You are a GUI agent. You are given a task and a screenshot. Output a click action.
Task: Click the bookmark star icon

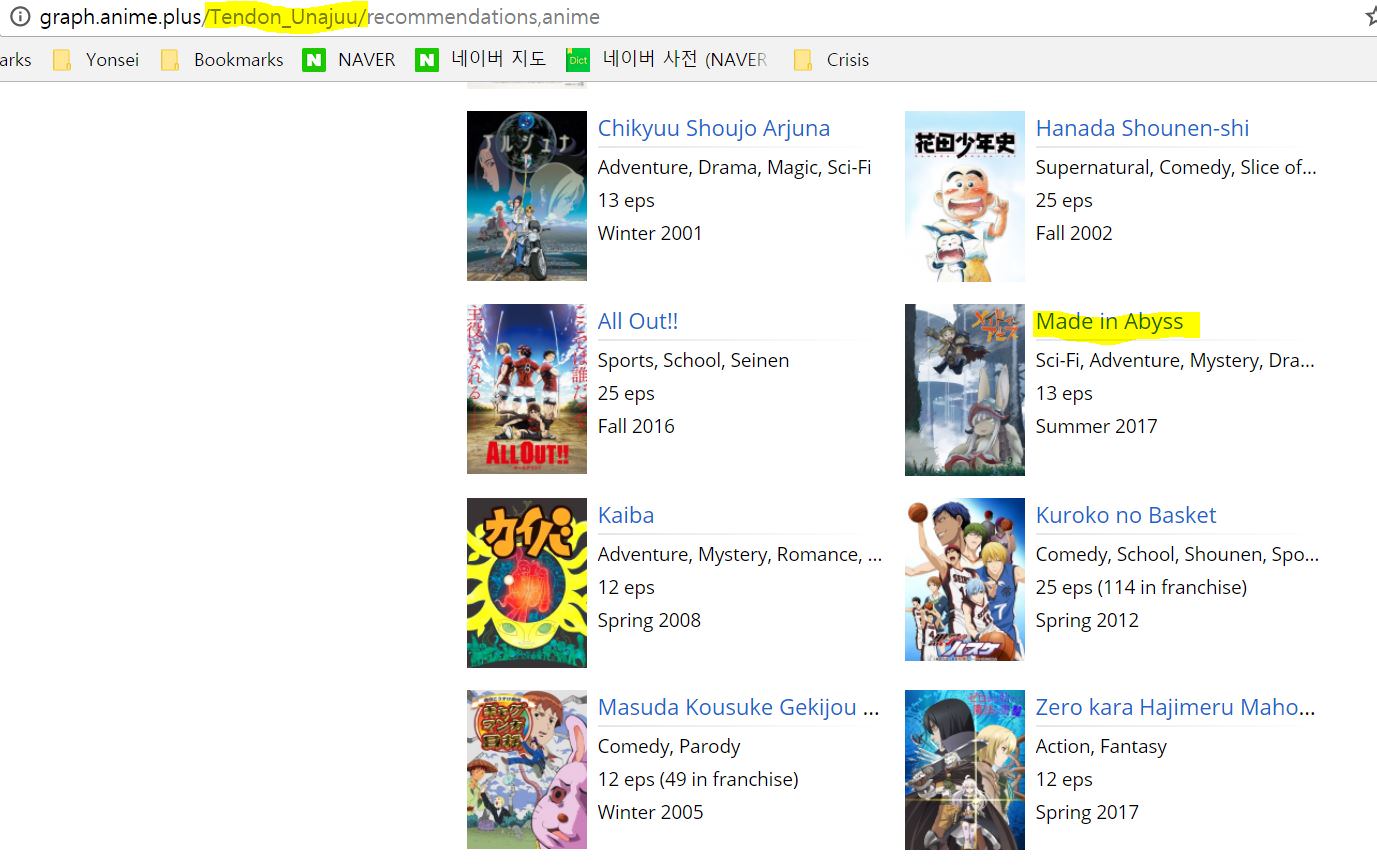(1370, 17)
